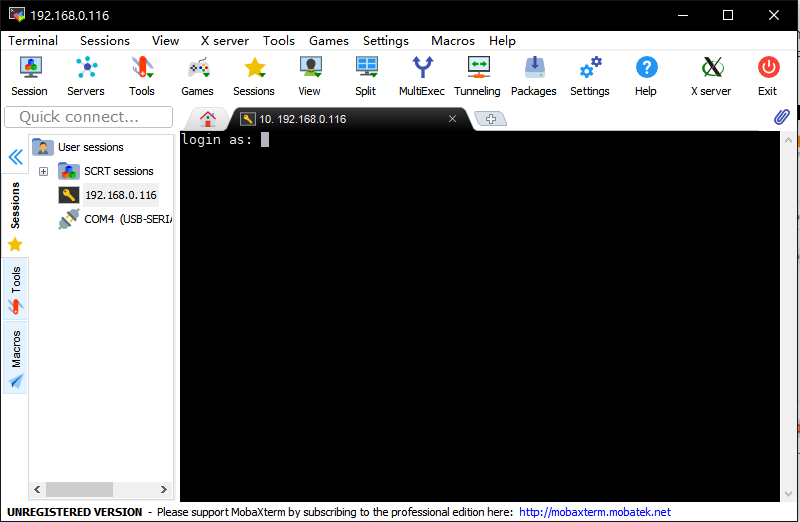Image resolution: width=800 pixels, height=522 pixels.
Task: Click the sidebar horizontal scrollbar right arrow
Action: click(x=163, y=489)
